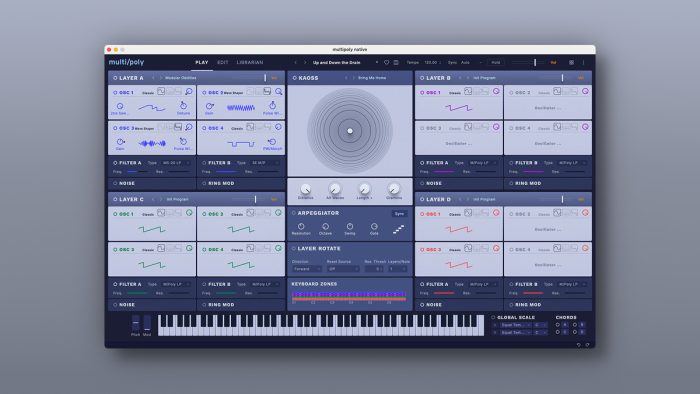The image size is (700, 394).
Task: Toggle Layer C power button
Action: tap(115, 199)
